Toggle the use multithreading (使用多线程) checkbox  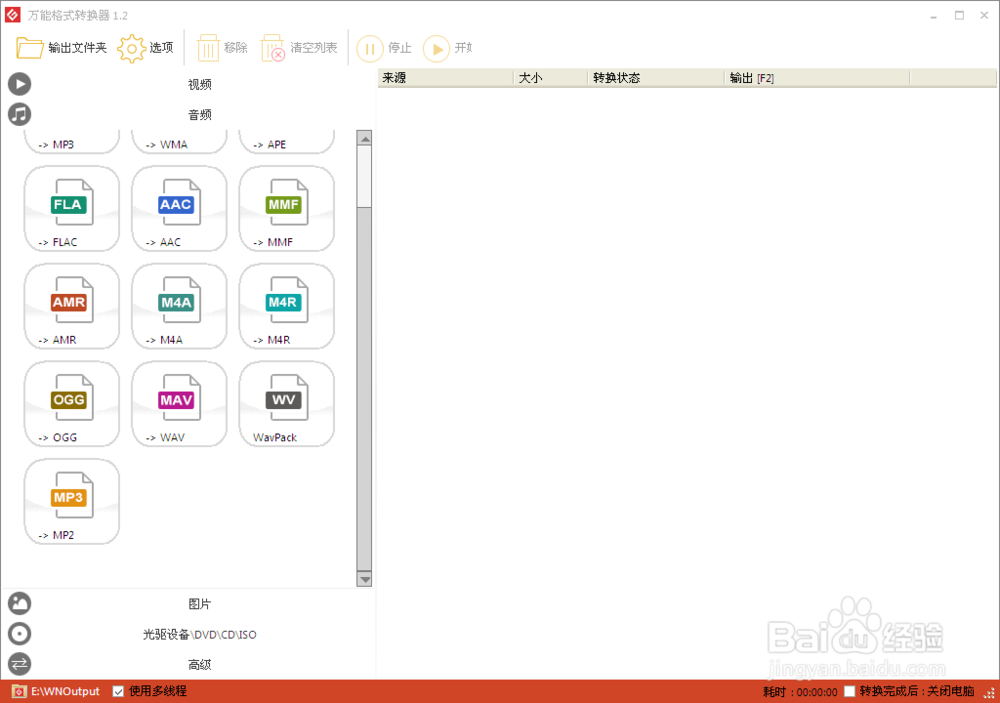click(118, 692)
